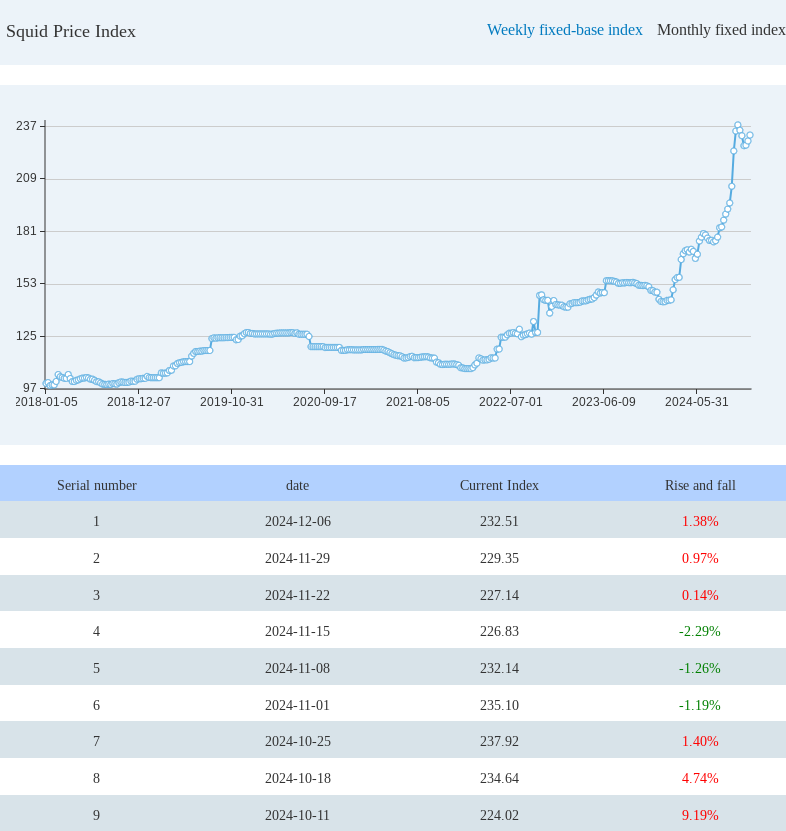The image size is (786, 831).
Task: Click the 229.35 index value cell
Action: pos(499,558)
